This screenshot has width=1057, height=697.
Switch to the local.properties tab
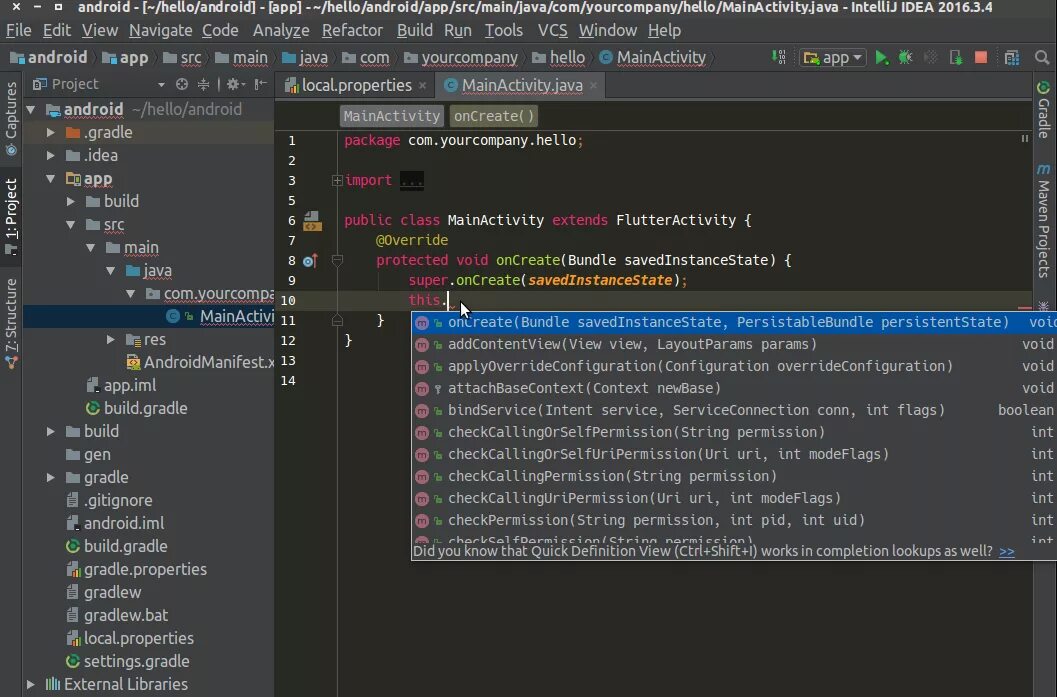(358, 86)
